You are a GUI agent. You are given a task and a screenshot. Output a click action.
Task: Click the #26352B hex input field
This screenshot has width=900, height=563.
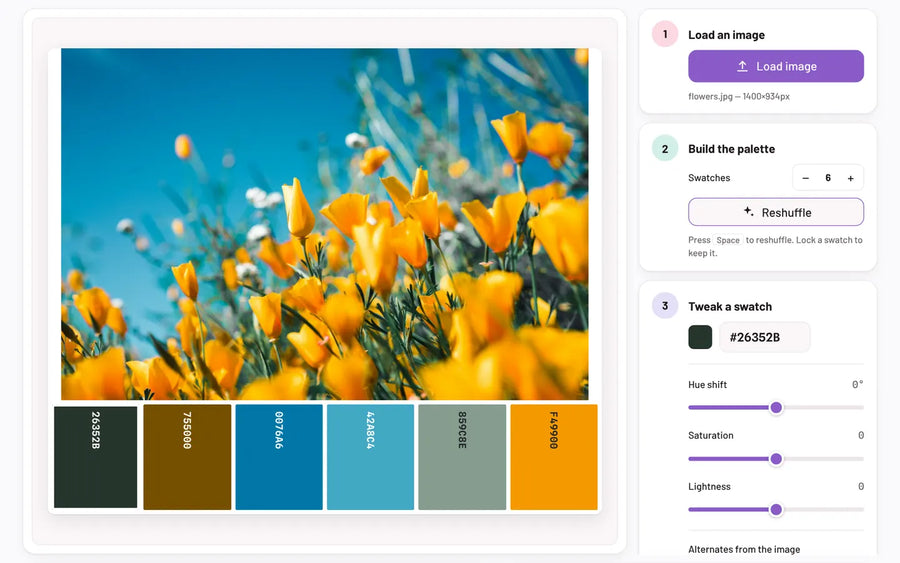[765, 337]
